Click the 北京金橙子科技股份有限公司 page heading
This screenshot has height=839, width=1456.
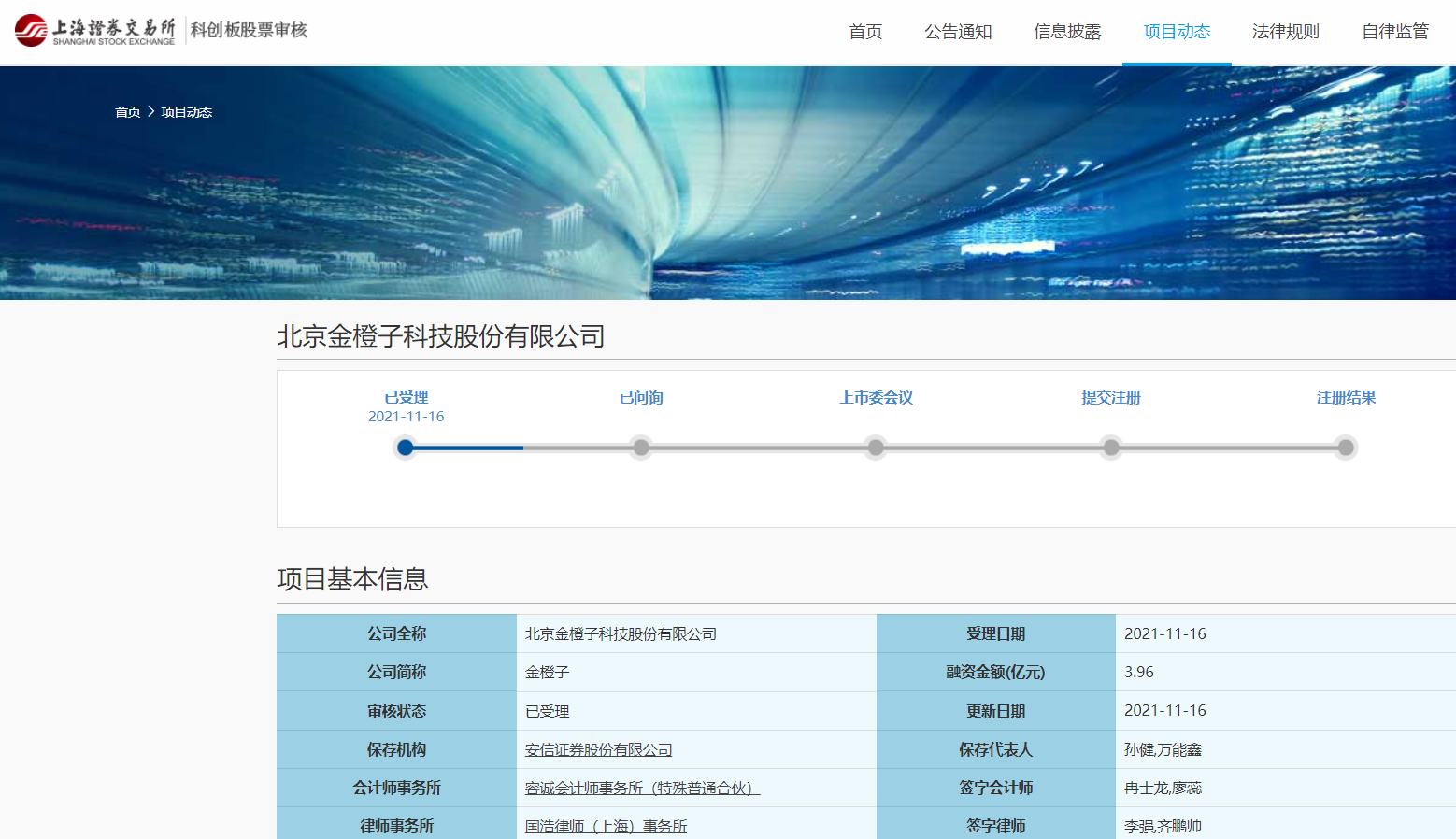point(441,336)
